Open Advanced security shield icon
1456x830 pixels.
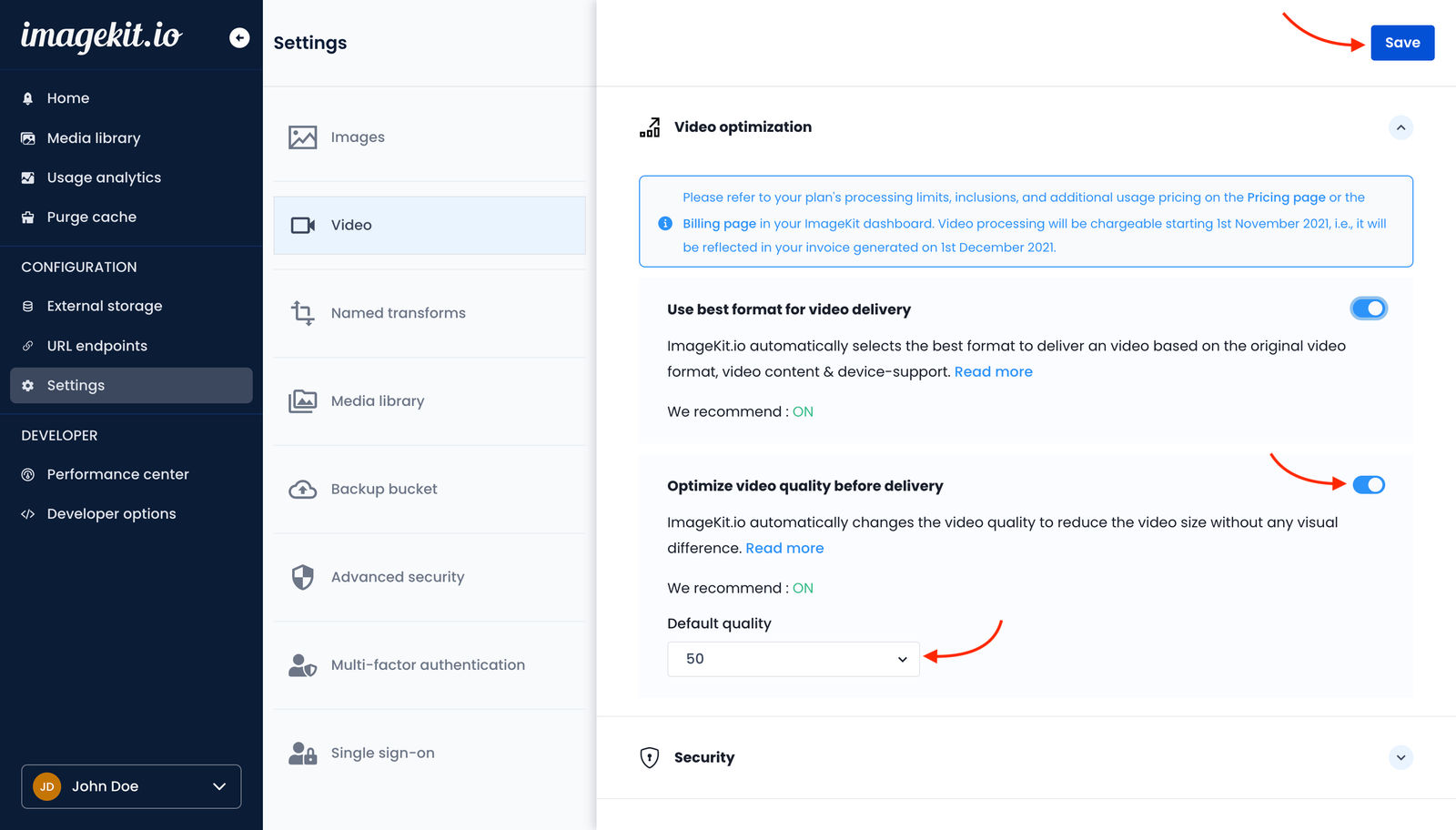tap(303, 577)
